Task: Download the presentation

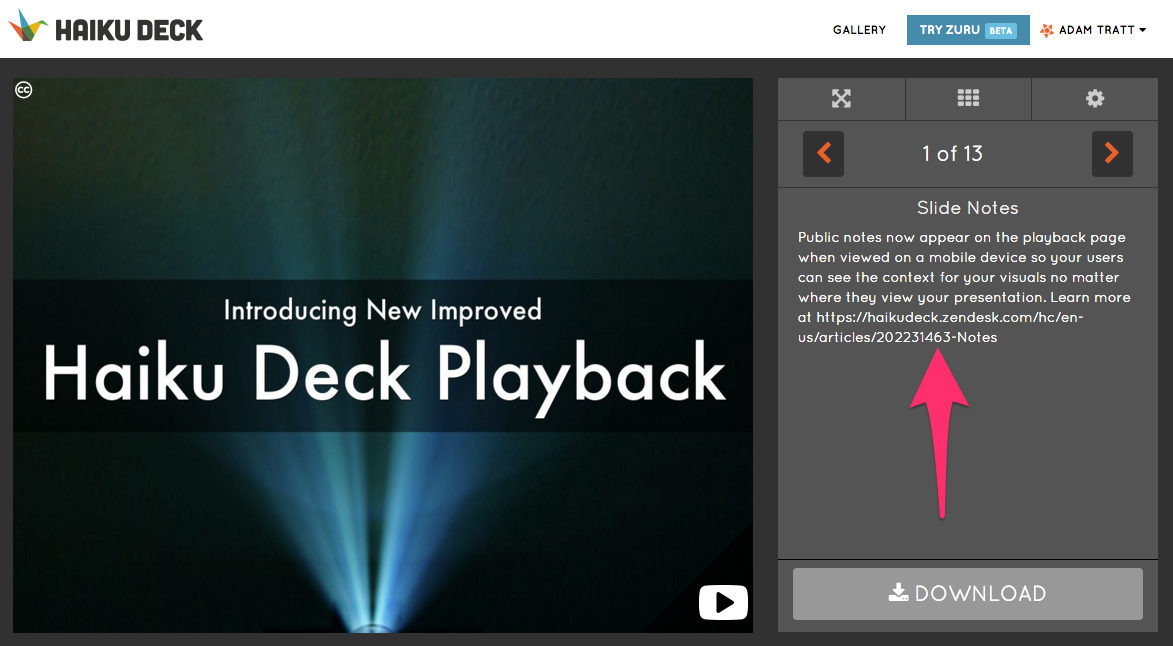Action: click(x=967, y=594)
